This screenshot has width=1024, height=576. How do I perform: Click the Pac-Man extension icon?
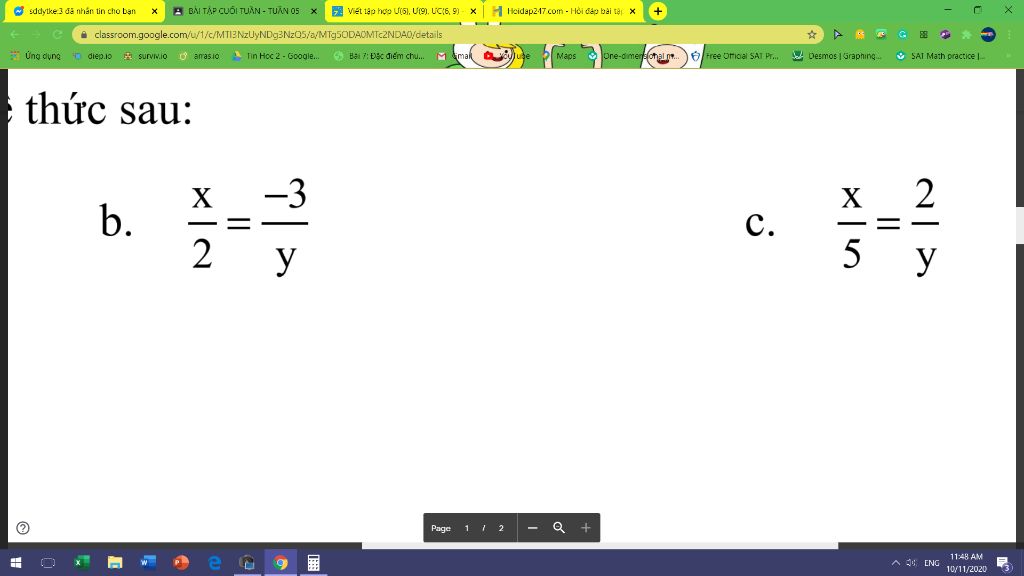859,35
